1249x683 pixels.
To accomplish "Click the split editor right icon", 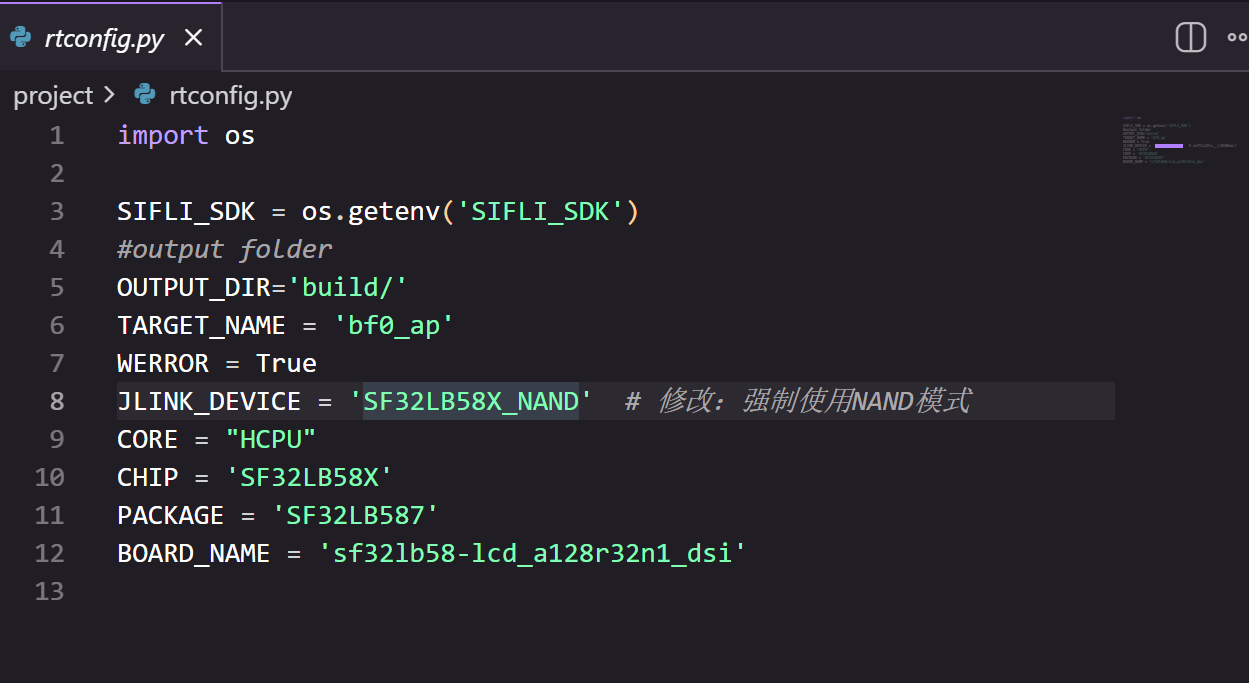I will [x=1190, y=38].
